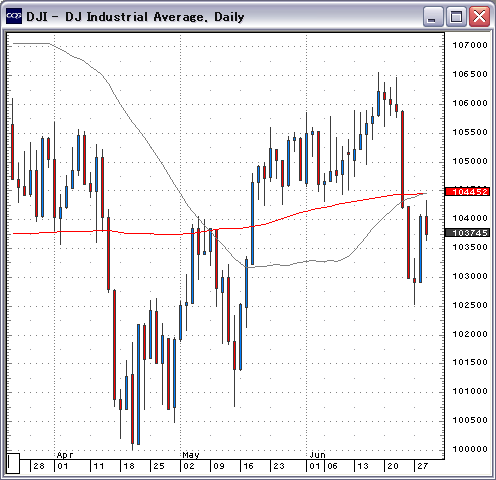
Task: Click the 100000 price axis label
Action: [x=470, y=449]
